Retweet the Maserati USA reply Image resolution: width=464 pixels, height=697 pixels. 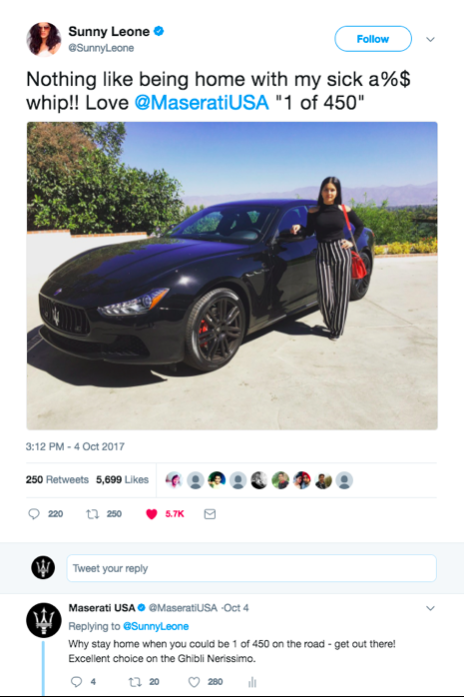[135, 681]
